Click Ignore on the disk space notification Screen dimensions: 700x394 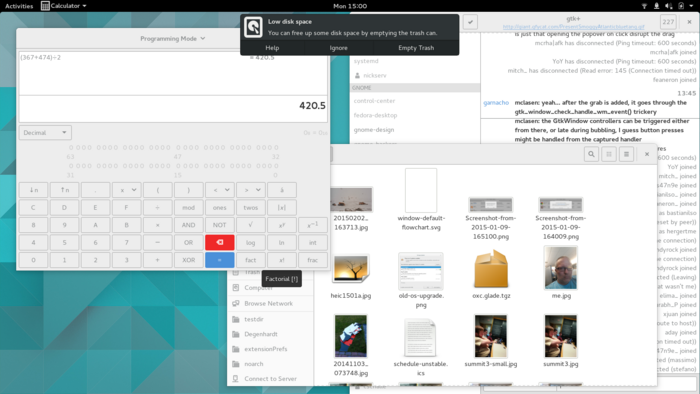coord(338,48)
